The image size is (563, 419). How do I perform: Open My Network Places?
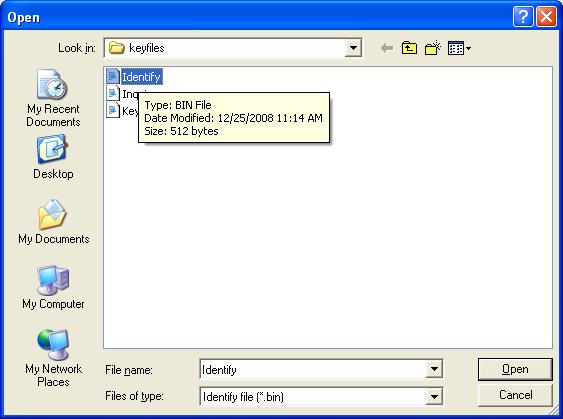[53, 358]
